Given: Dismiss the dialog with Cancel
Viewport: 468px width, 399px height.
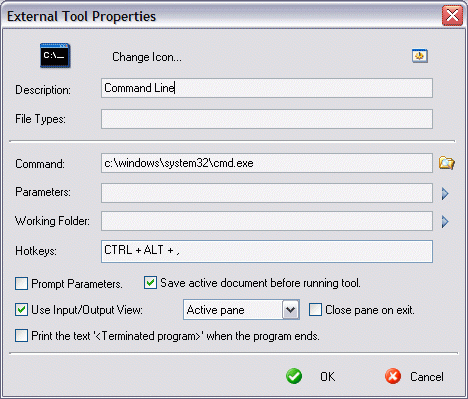Looking at the screenshot, I should click(427, 377).
